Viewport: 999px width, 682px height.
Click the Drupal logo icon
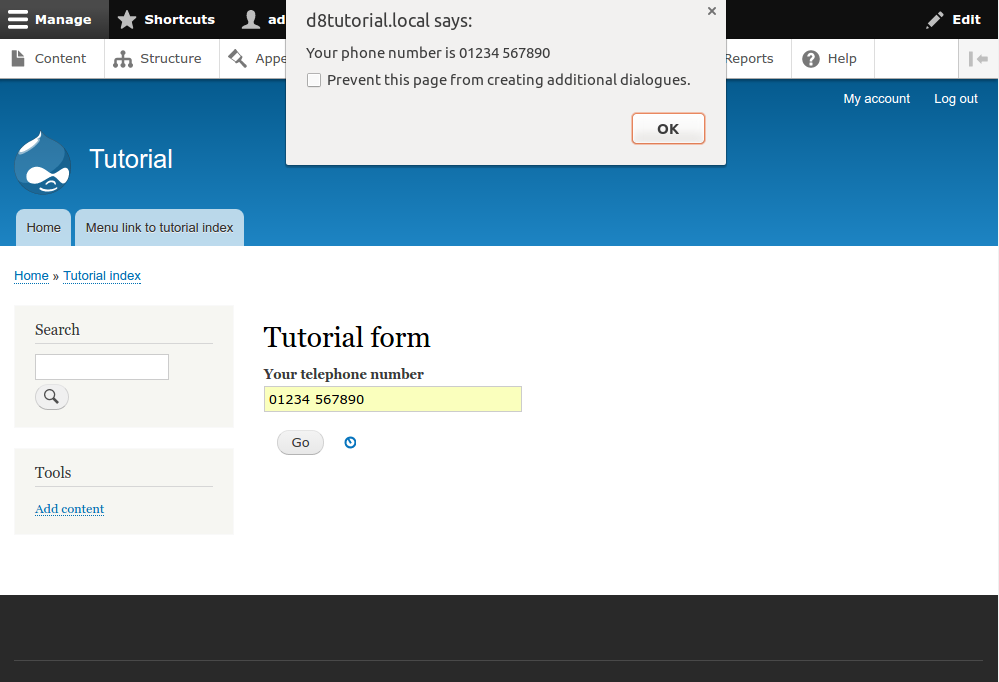(x=42, y=162)
